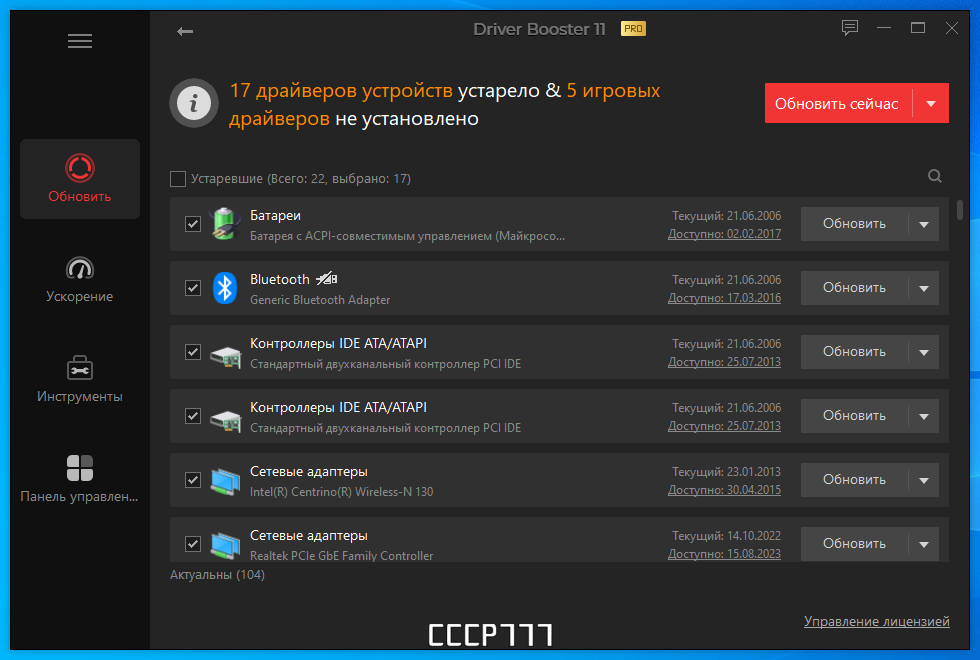Click the 17 драйверов устройств text

pyautogui.click(x=341, y=91)
